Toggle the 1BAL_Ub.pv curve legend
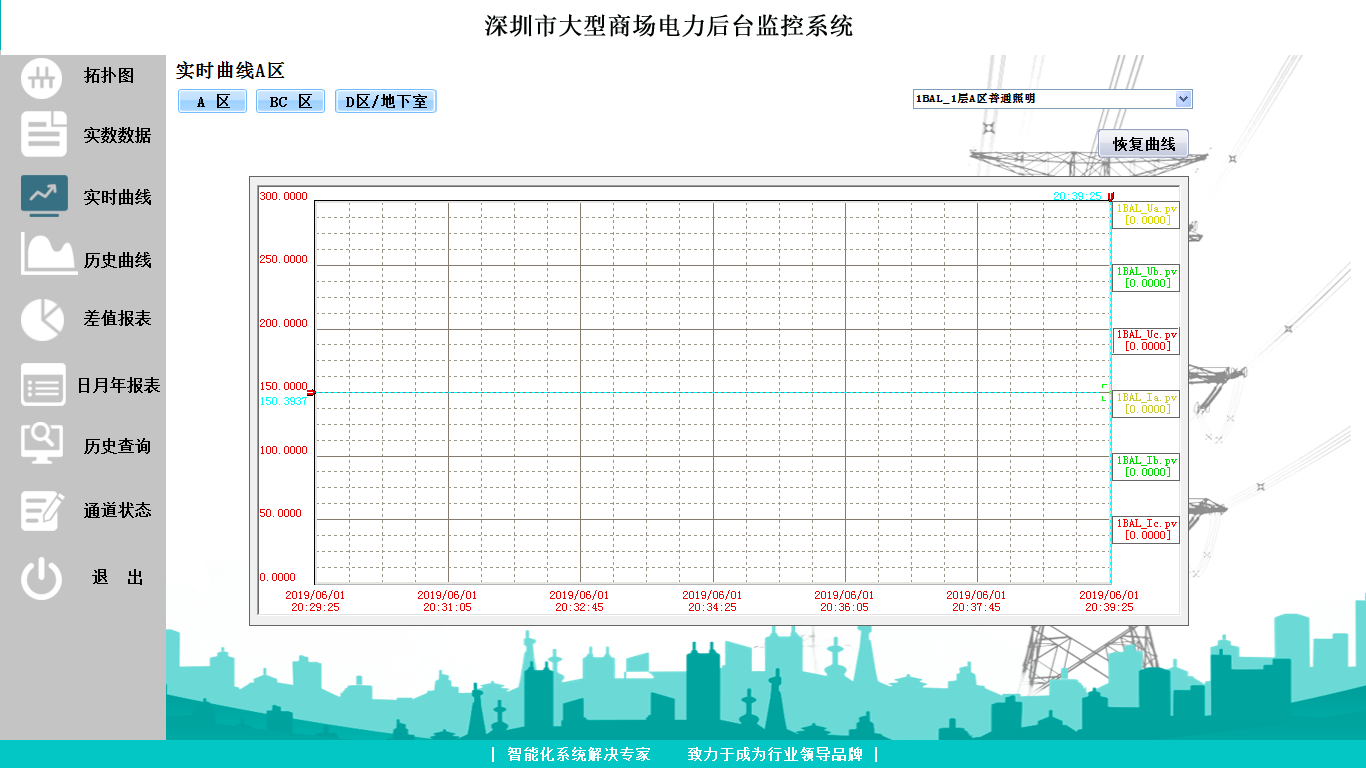 (x=1146, y=277)
